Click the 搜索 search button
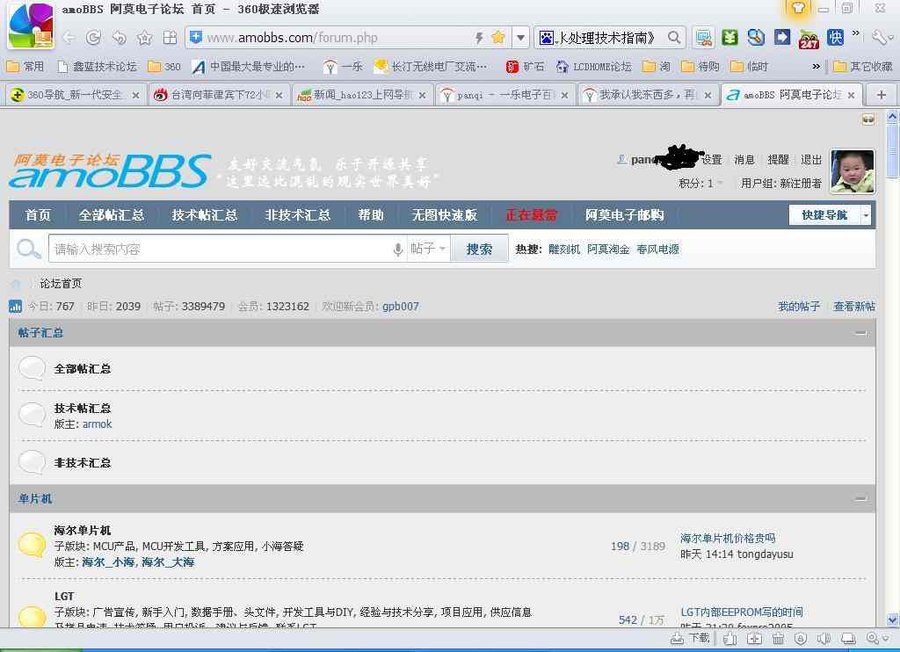The image size is (900, 652). pyautogui.click(x=479, y=249)
